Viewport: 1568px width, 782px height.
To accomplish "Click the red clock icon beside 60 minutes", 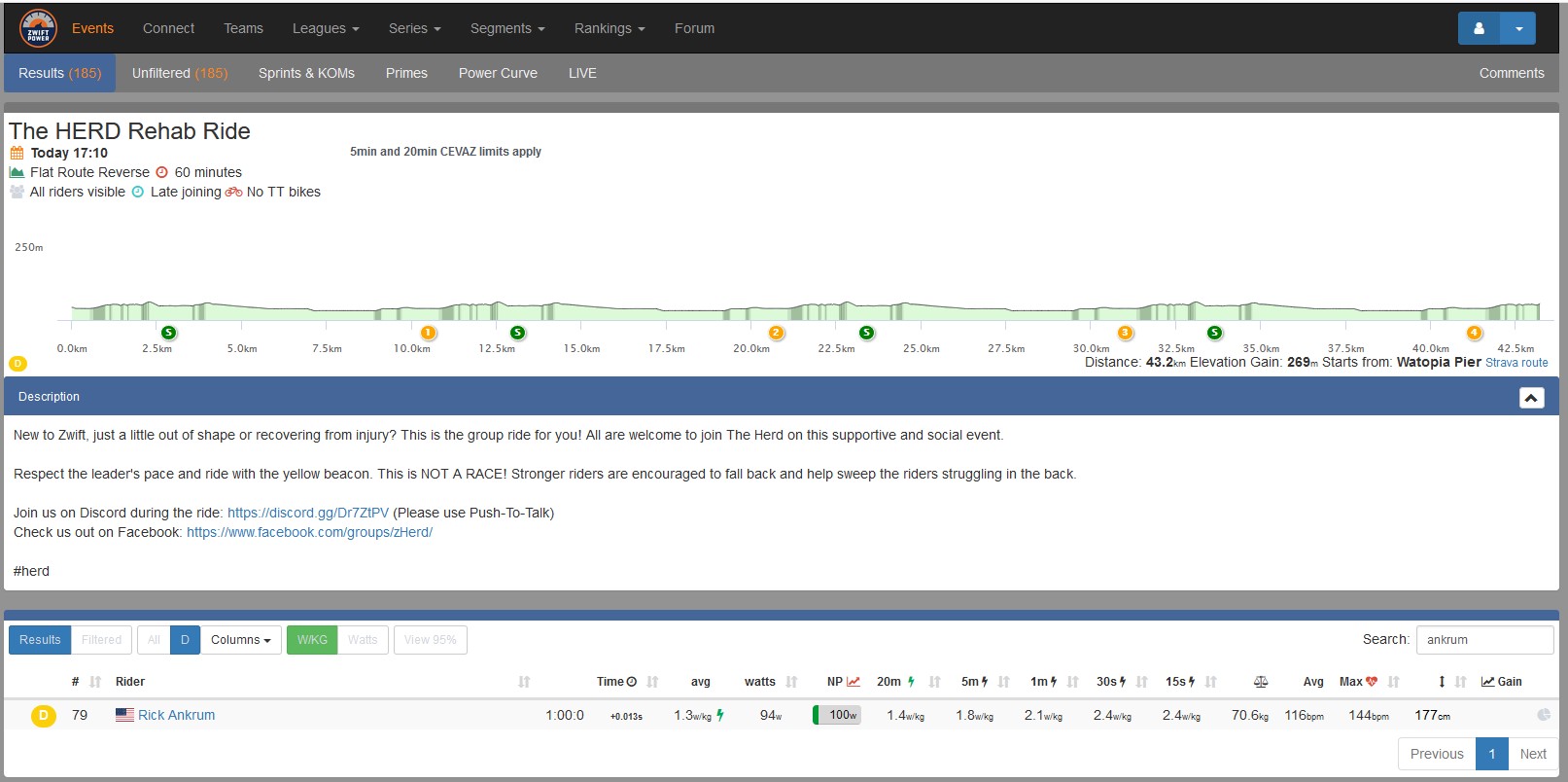I will pyautogui.click(x=162, y=172).
